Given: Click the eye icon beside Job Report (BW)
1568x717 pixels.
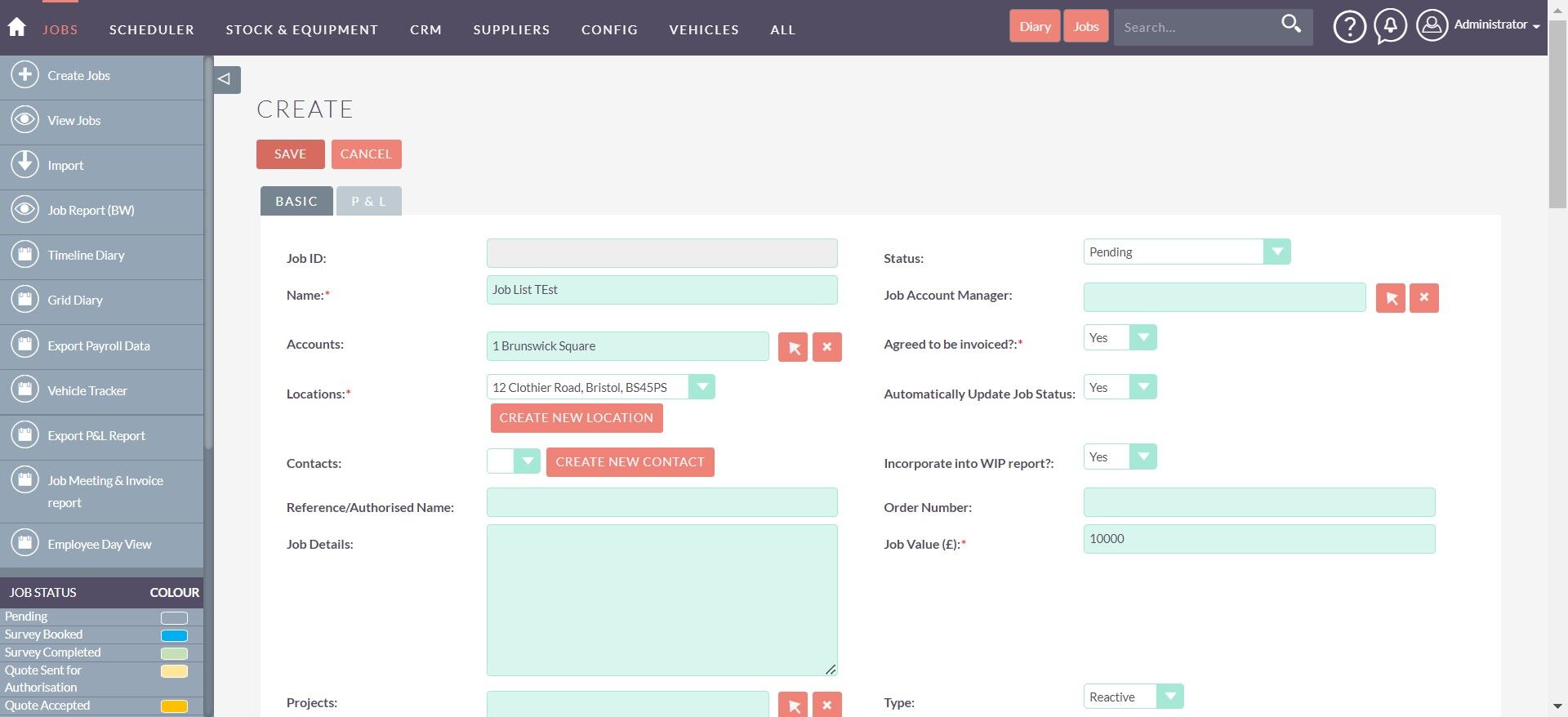Looking at the screenshot, I should pyautogui.click(x=25, y=210).
